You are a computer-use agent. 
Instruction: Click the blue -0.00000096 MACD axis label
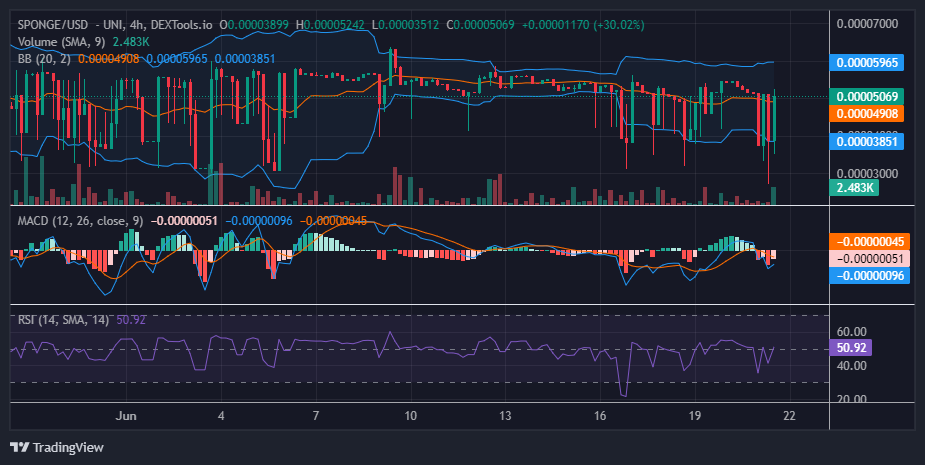[x=870, y=275]
